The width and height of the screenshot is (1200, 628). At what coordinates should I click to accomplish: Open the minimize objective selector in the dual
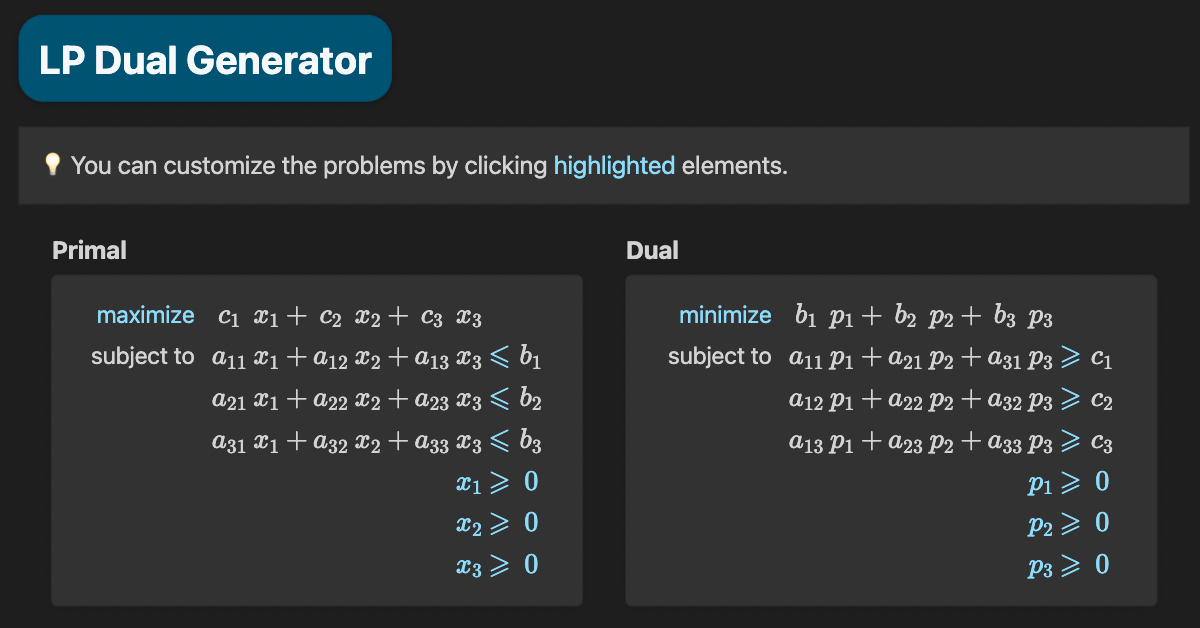click(725, 314)
